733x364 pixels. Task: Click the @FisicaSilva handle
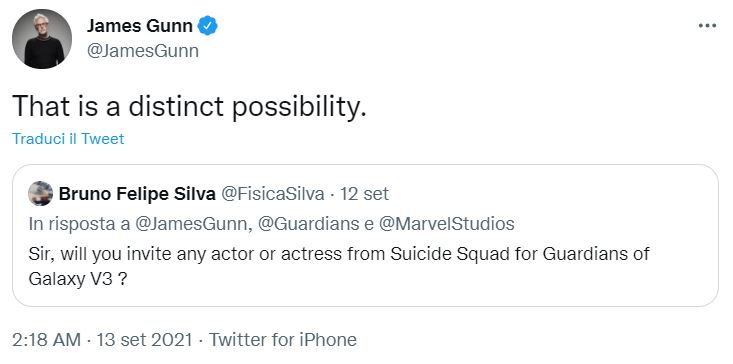[272, 194]
